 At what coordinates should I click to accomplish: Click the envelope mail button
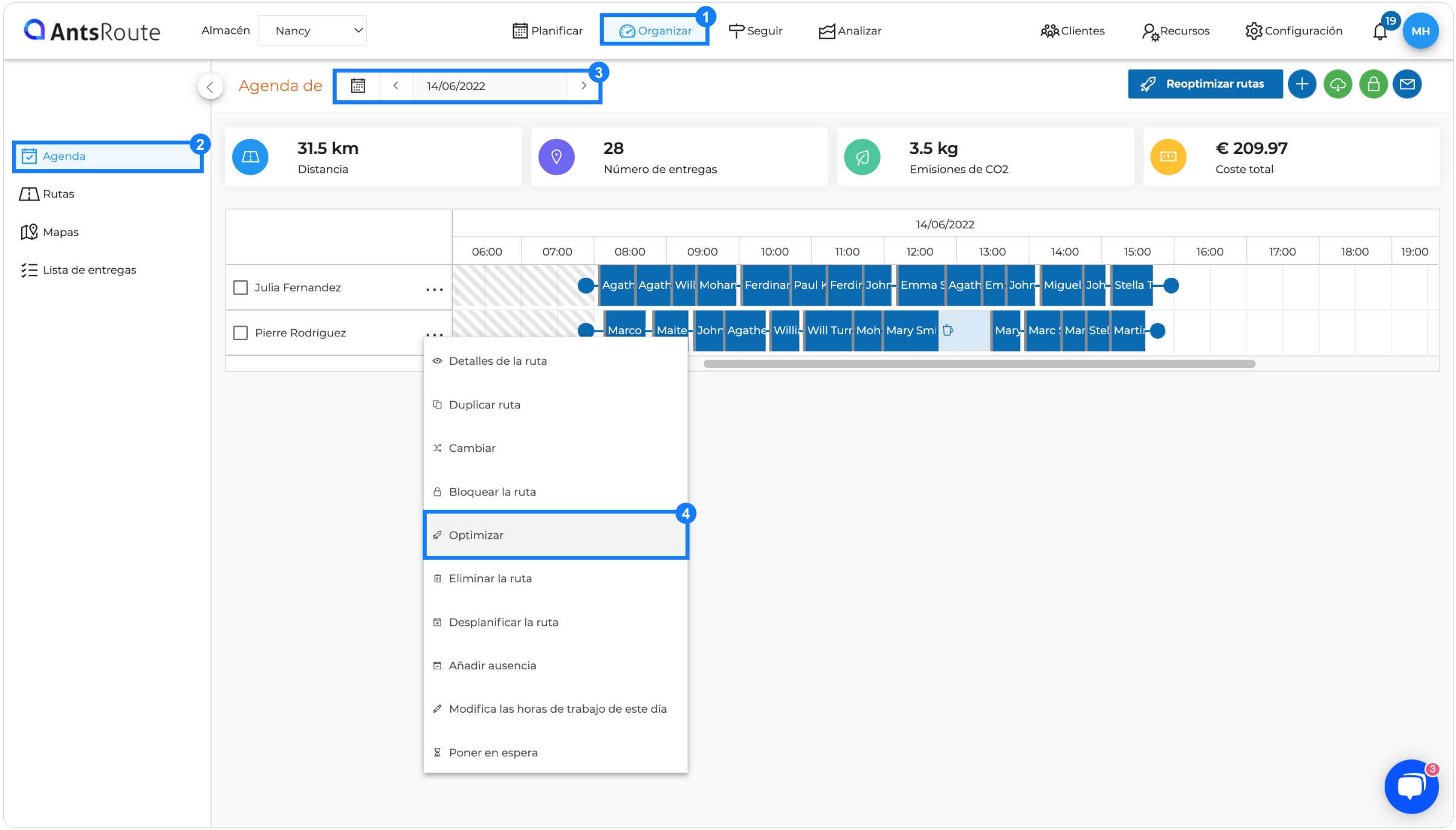point(1408,84)
